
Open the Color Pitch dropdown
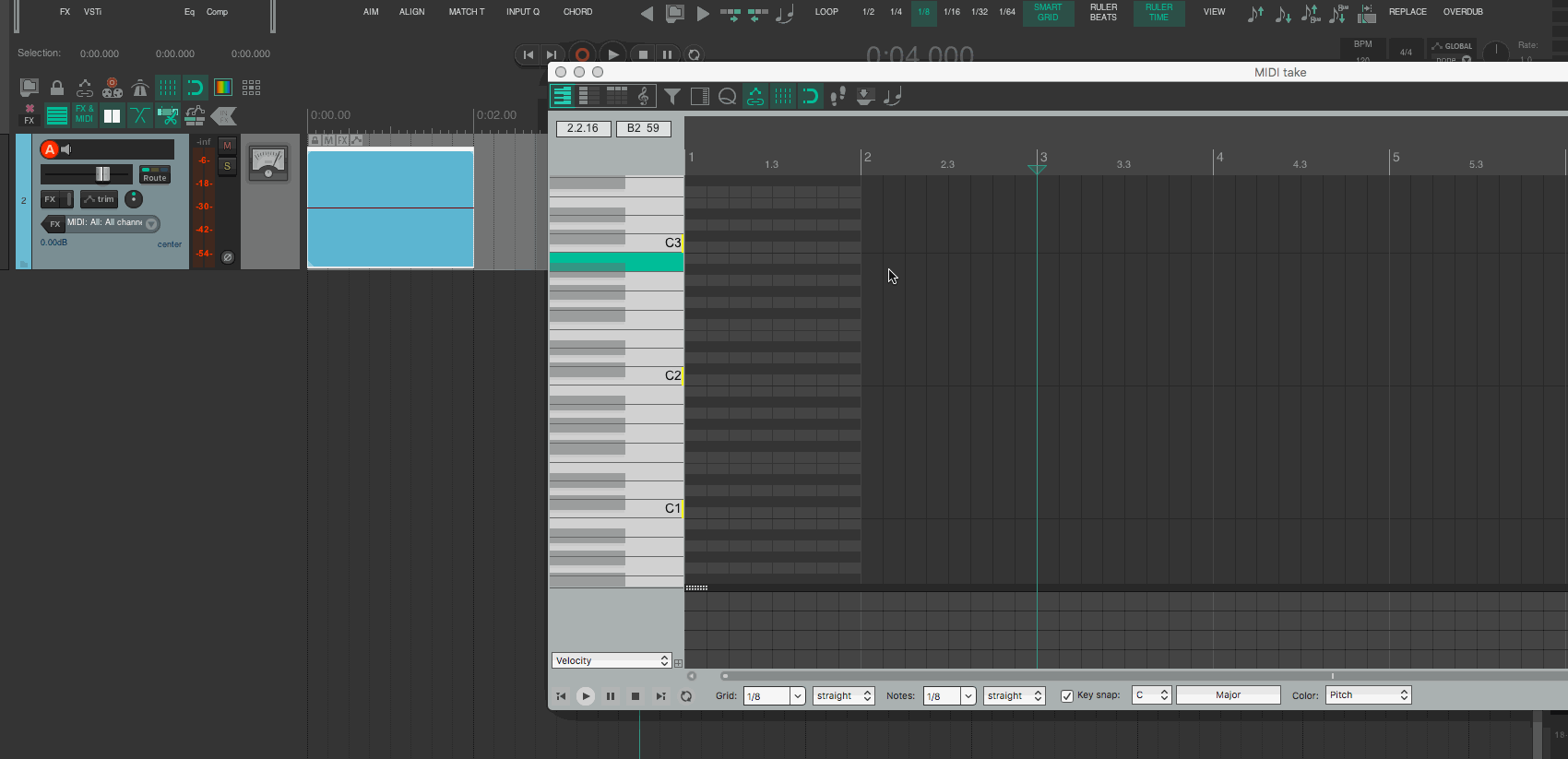click(x=1369, y=695)
